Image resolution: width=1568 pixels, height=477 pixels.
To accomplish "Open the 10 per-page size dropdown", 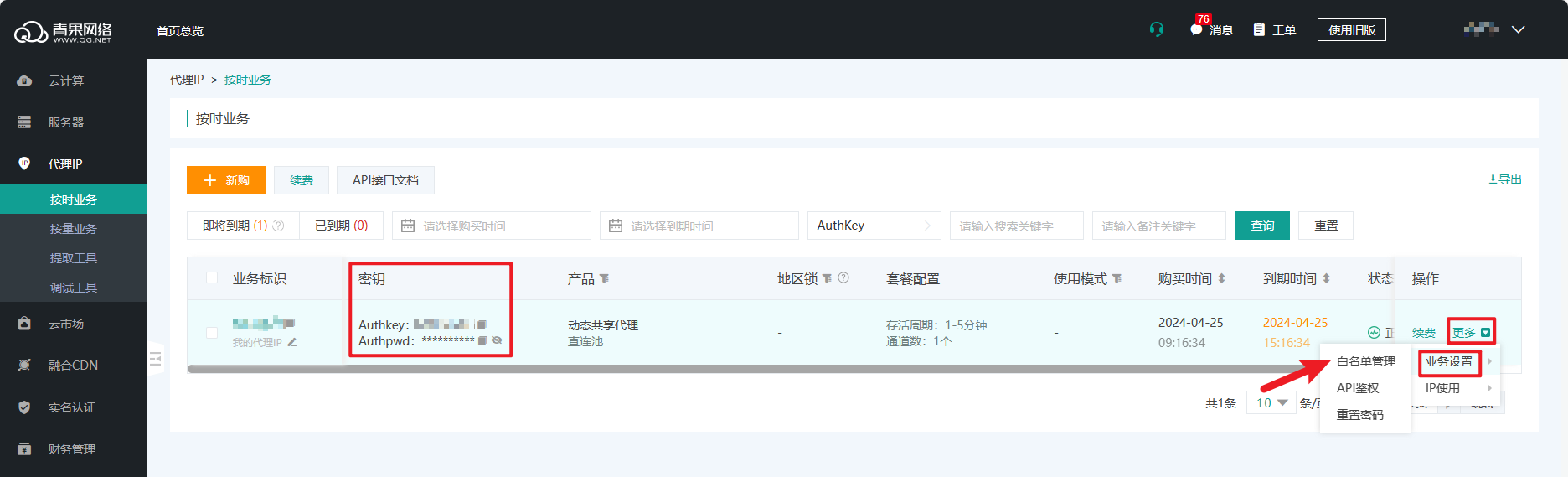I will (x=1271, y=403).
